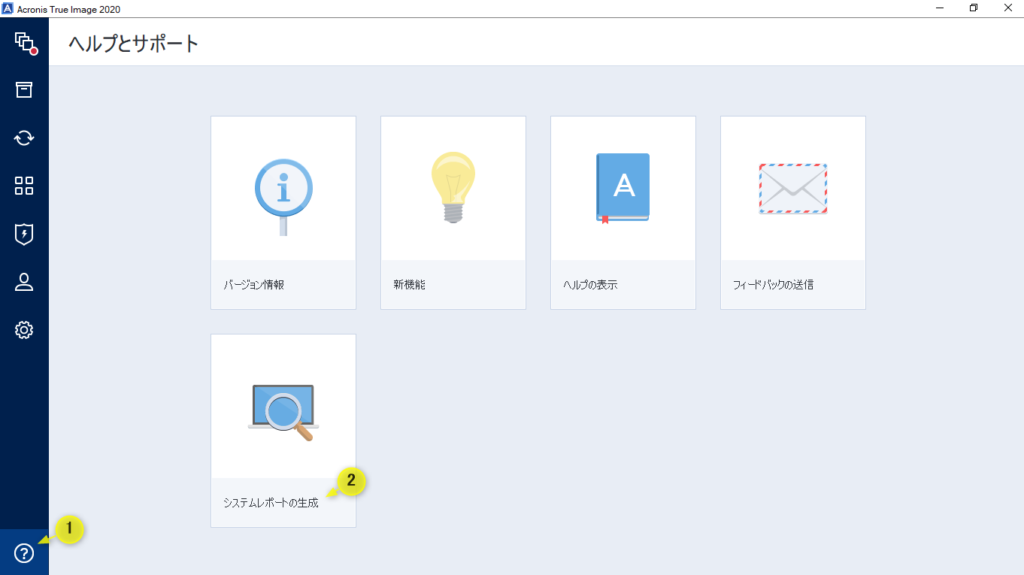Open the Settings gear icon
1024x575 pixels.
pos(24,330)
